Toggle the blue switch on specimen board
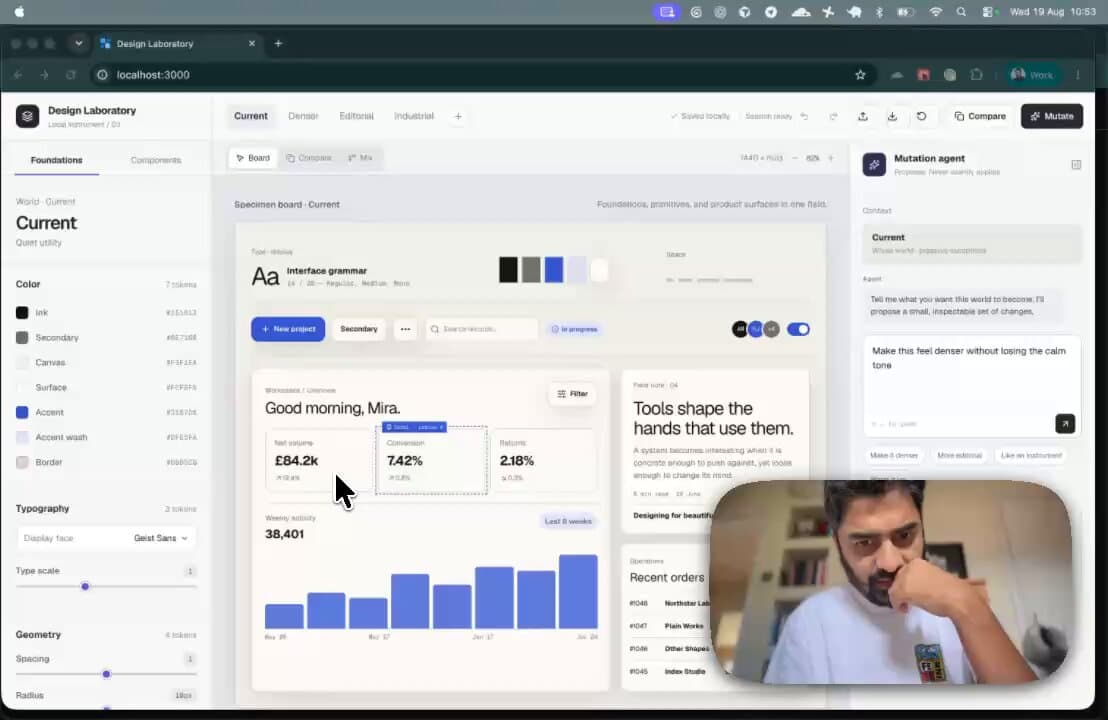This screenshot has width=1108, height=720. [798, 329]
